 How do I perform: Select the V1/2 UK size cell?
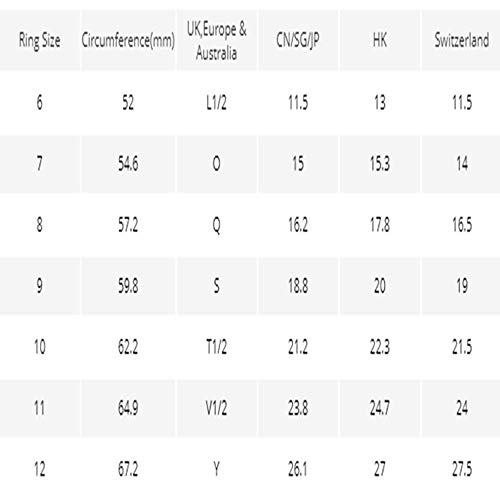(217, 408)
